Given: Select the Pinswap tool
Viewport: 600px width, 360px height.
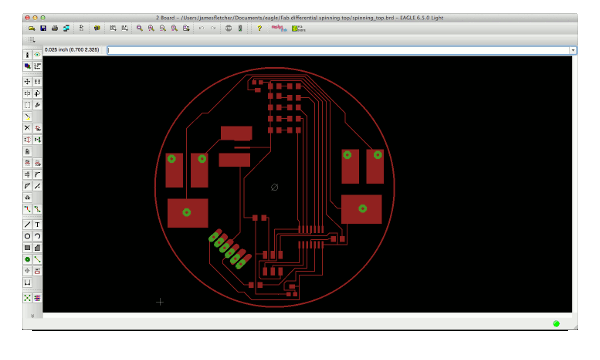Looking at the screenshot, I should pos(27,140).
